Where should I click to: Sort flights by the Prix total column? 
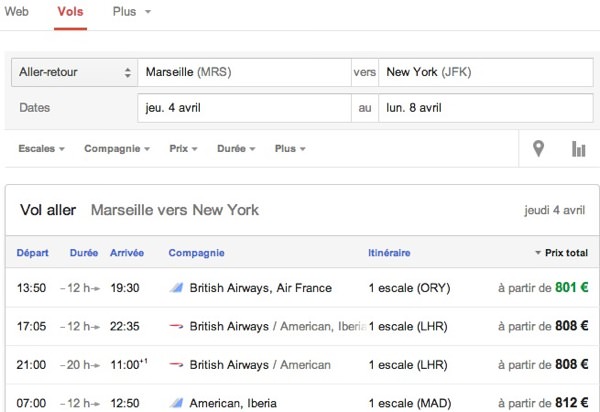561,253
